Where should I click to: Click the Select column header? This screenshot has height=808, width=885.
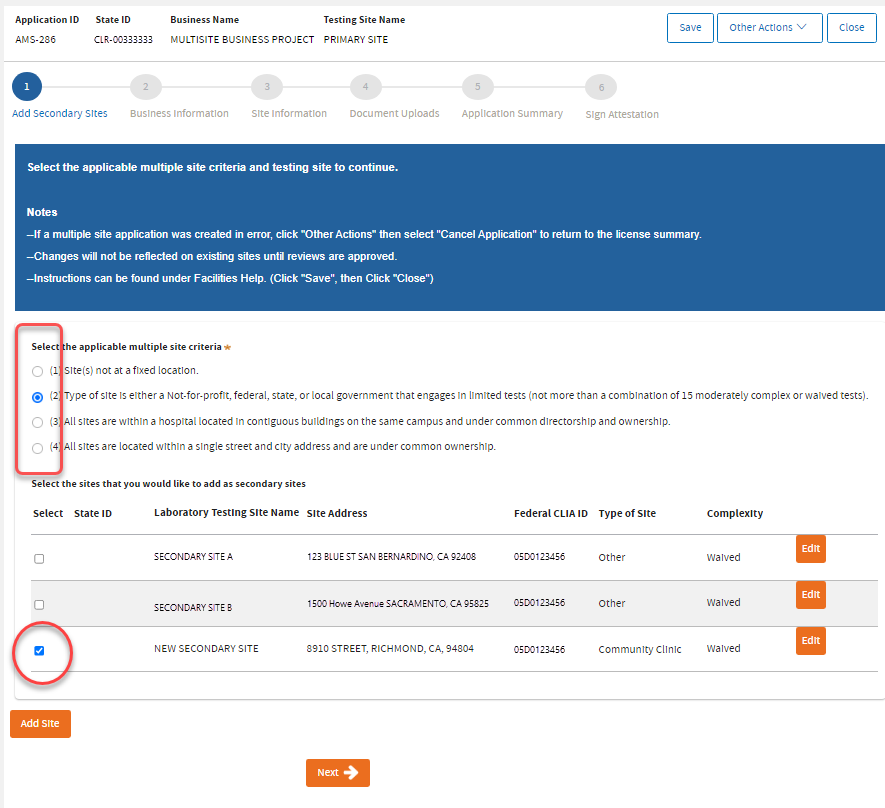48,513
